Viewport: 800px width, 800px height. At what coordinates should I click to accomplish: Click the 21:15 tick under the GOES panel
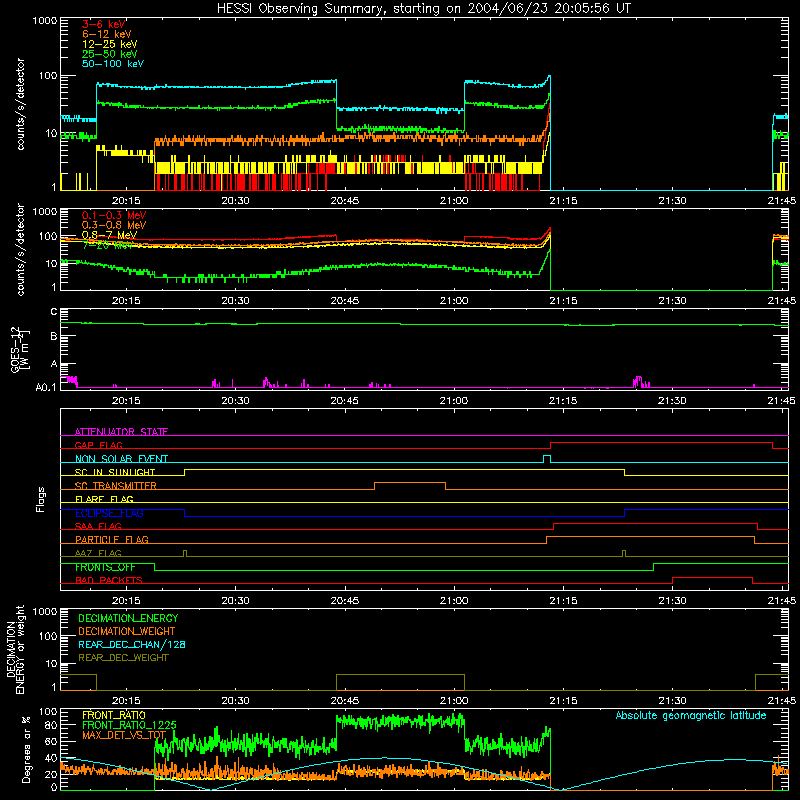pos(563,401)
